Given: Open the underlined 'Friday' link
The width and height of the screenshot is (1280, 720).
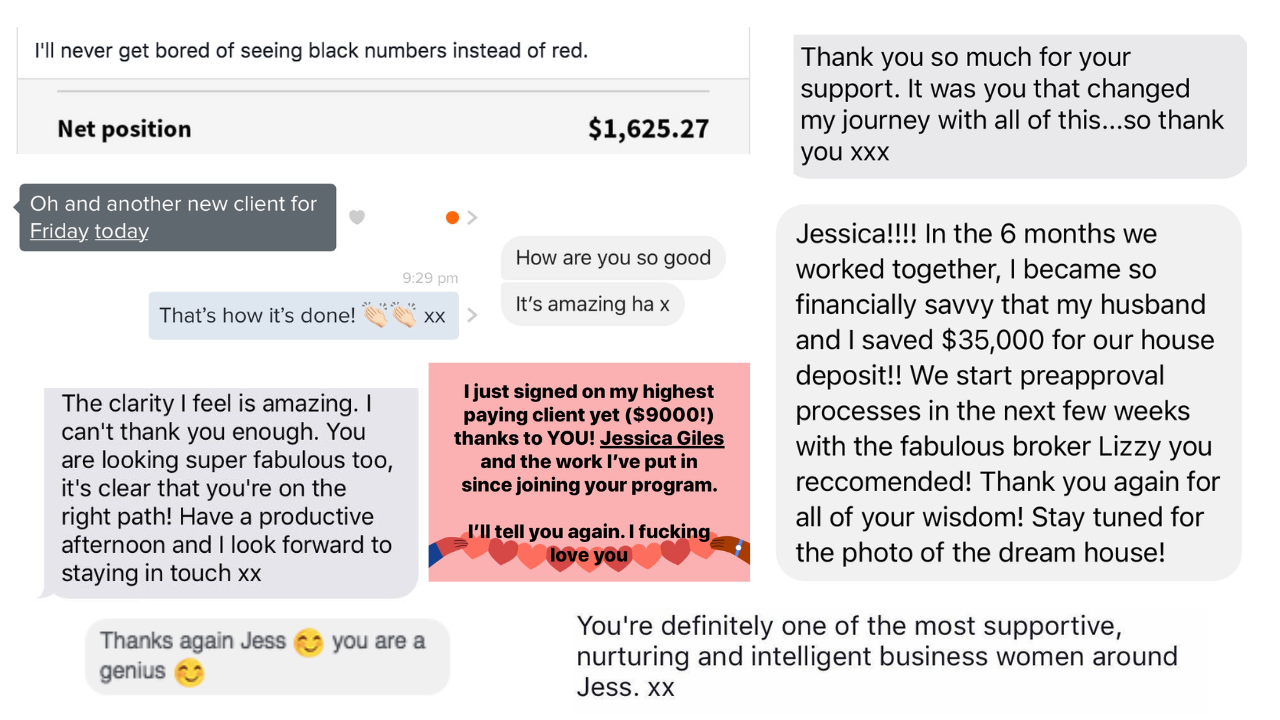Looking at the screenshot, I should point(59,231).
